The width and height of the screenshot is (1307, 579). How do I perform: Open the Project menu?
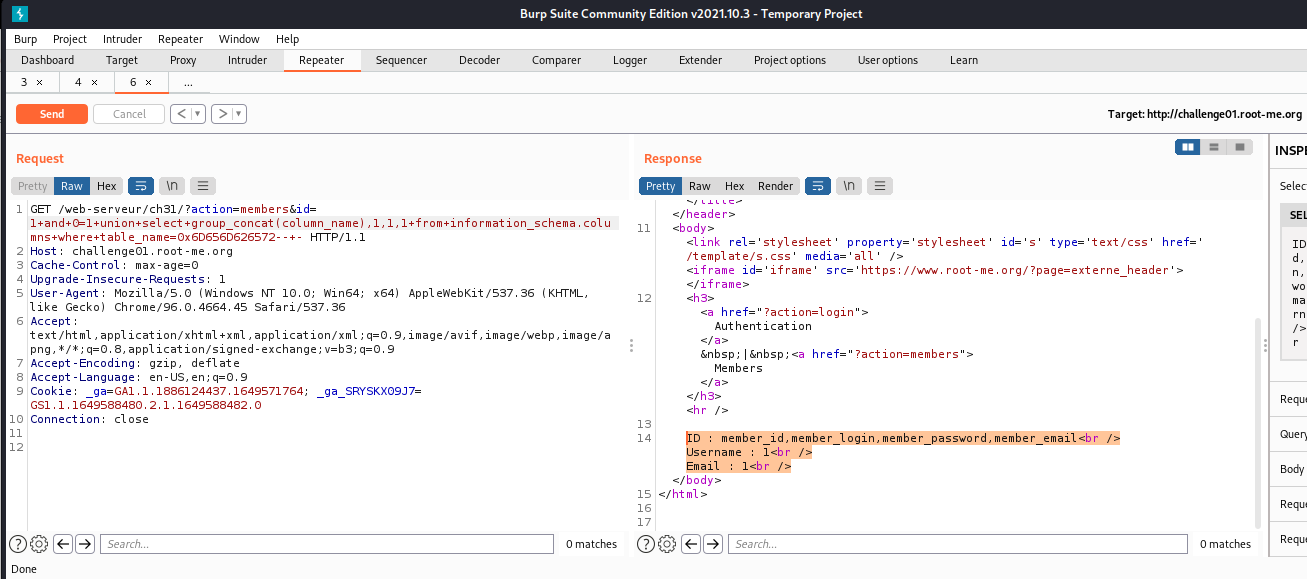click(70, 39)
